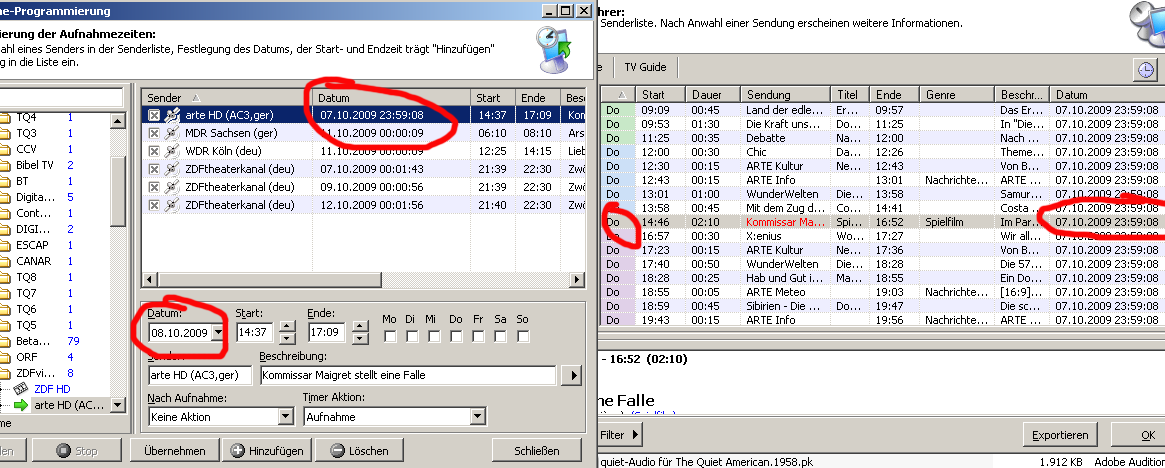Screen dimensions: 1165x468
Task: Click the plus icon on Hinzufügen button
Action: pyautogui.click(x=239, y=451)
